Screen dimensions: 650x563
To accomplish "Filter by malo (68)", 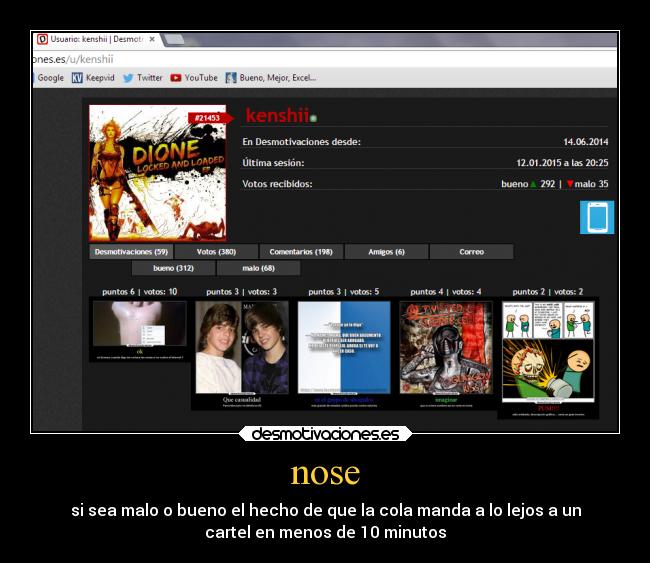I will click(x=258, y=268).
